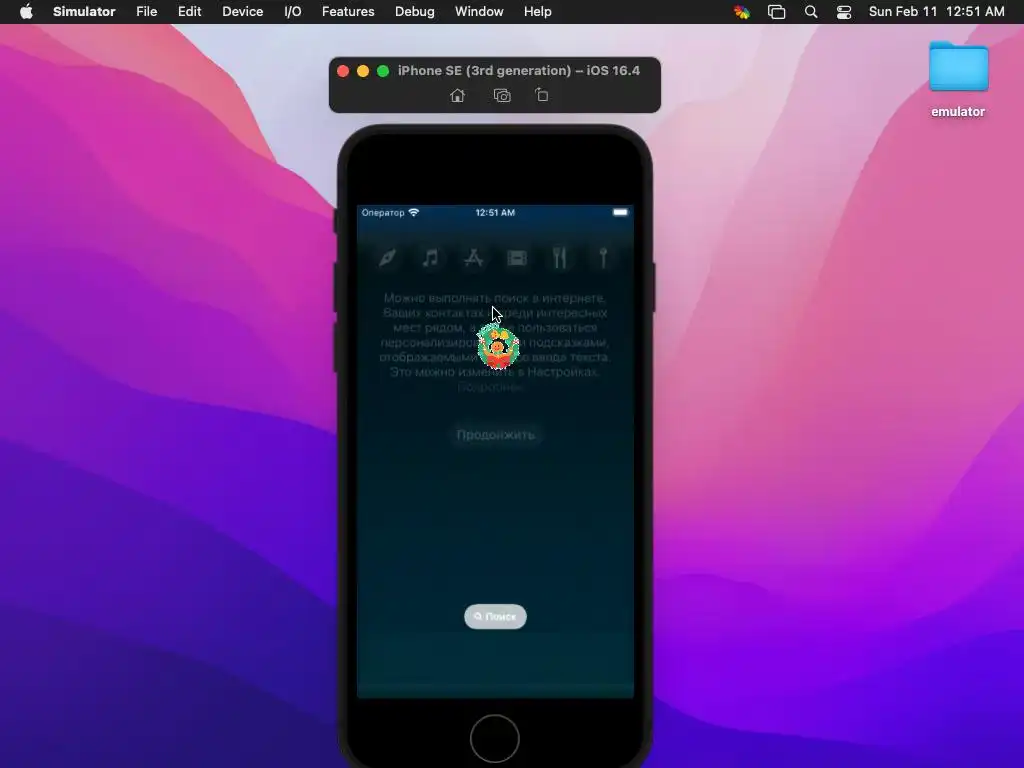Tap the film strip movies icon

[x=517, y=258]
